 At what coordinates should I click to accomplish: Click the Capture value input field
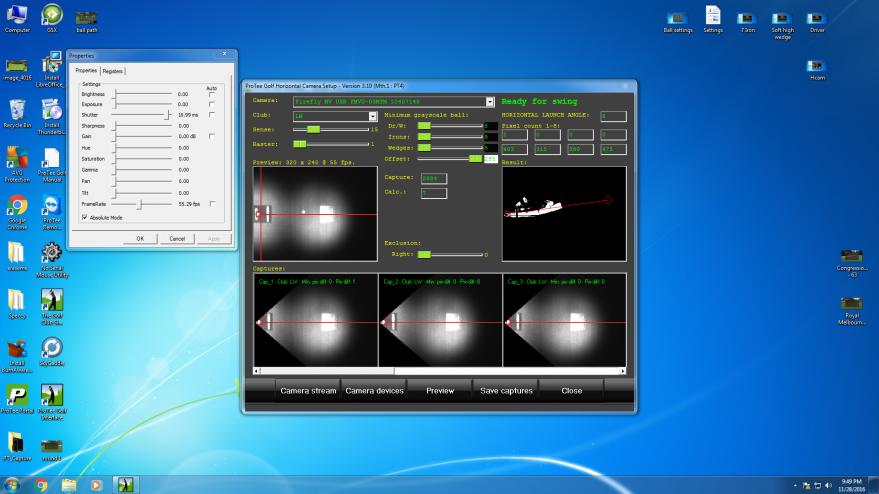tap(435, 178)
